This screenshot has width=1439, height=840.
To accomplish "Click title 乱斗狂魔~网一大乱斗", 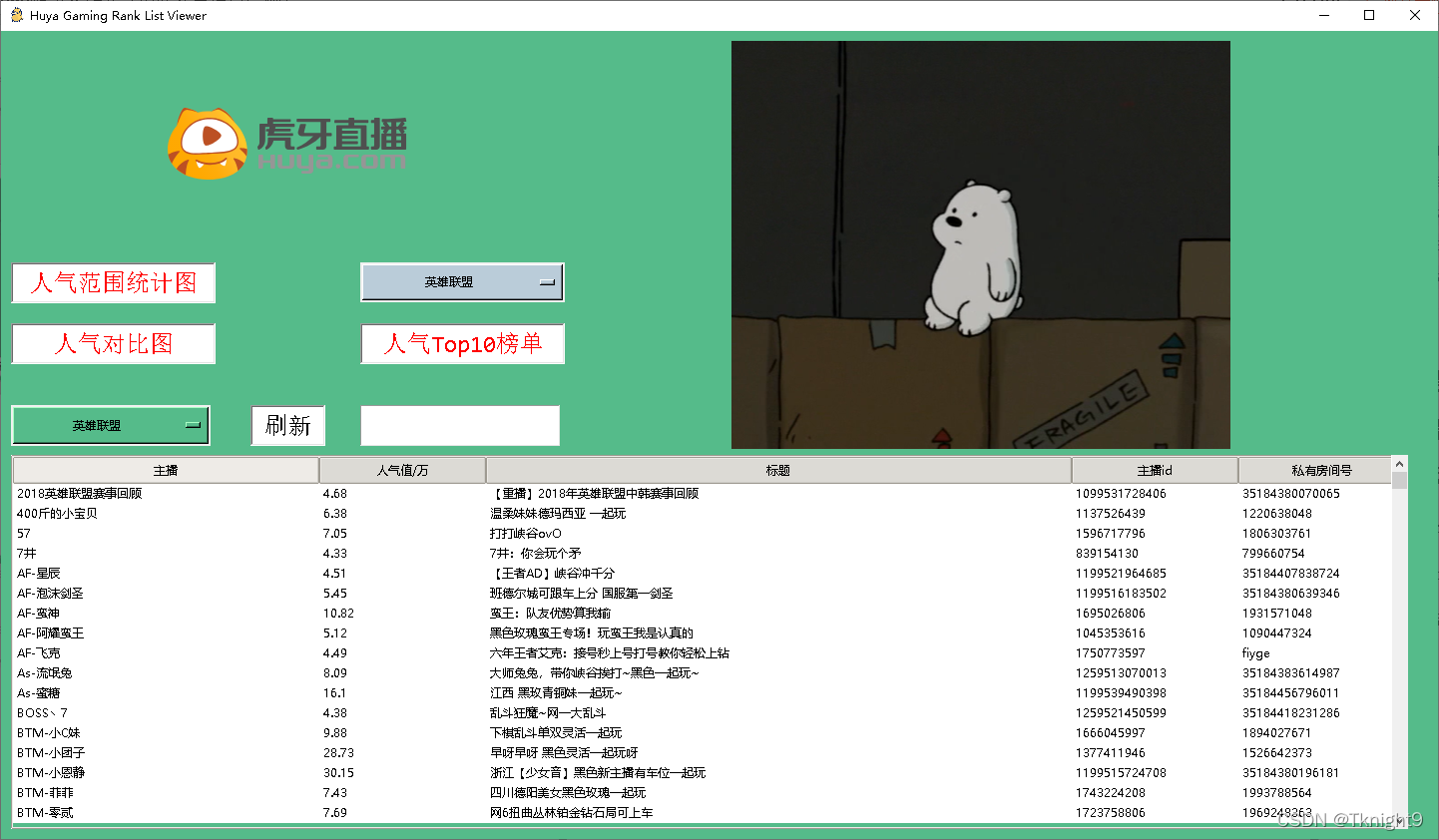I will 548,712.
